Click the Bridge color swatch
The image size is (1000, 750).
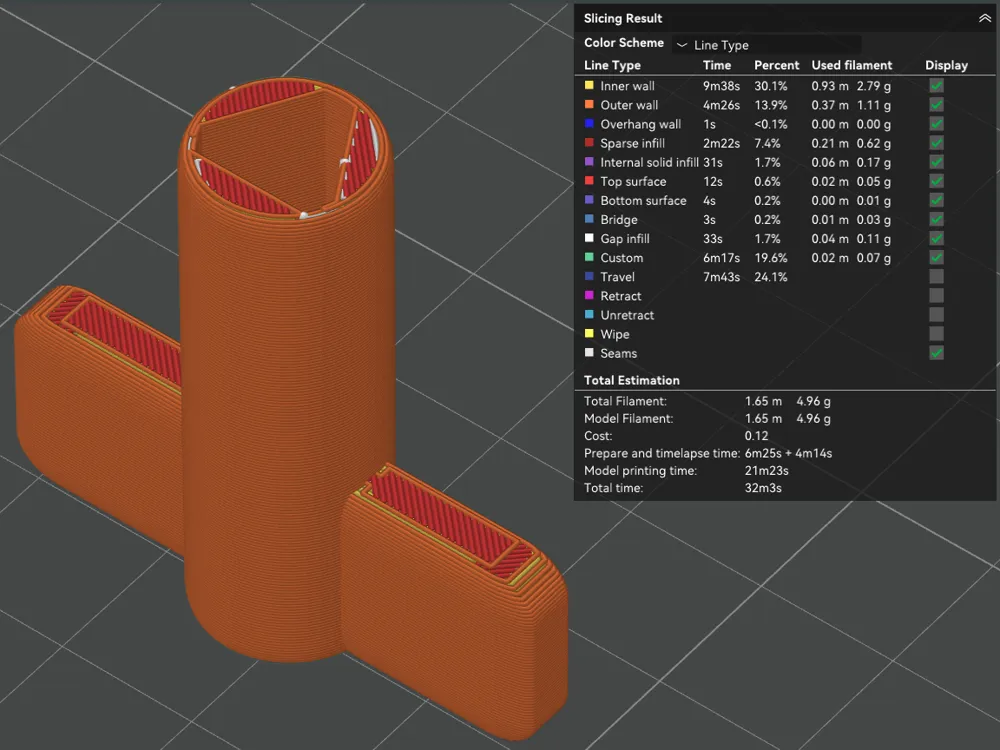point(589,219)
